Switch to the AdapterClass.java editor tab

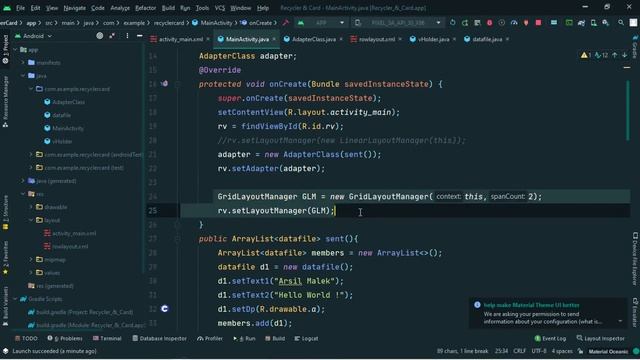tap(313, 39)
